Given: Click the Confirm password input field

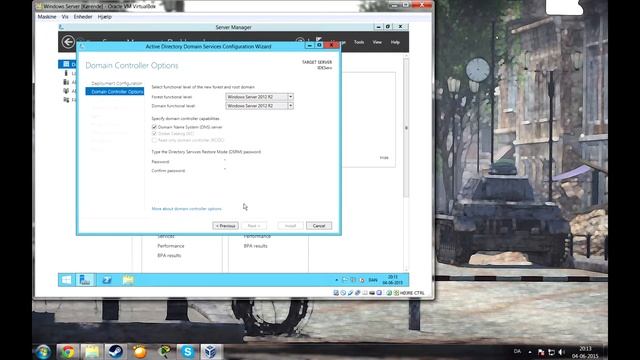Looking at the screenshot, I should [259, 171].
